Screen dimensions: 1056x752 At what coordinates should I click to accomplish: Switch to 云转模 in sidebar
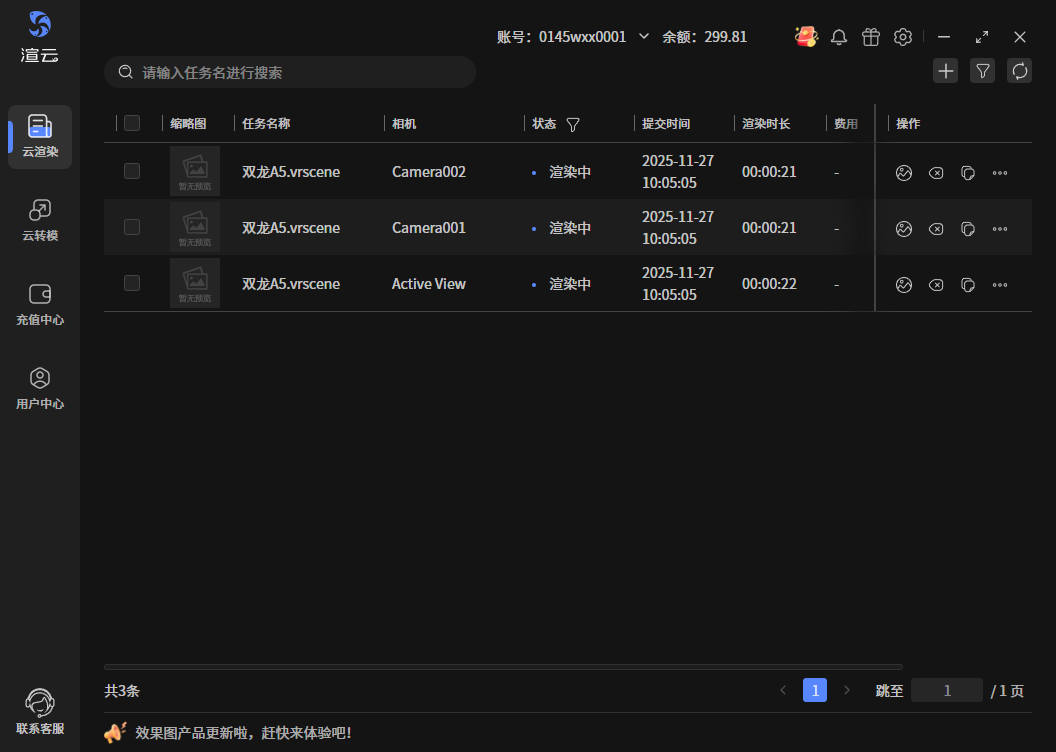(40, 220)
